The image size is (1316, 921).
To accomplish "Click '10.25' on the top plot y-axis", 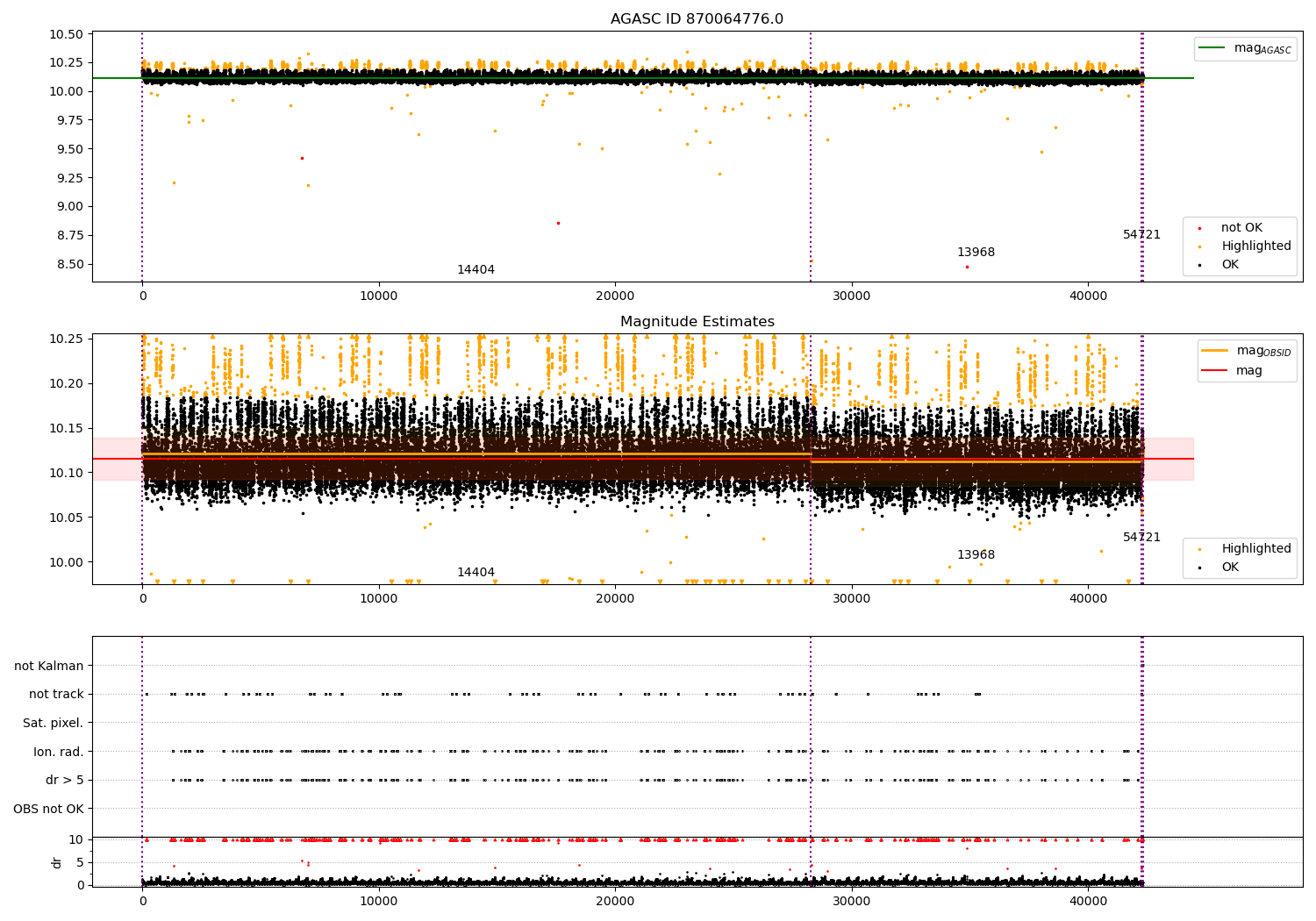I will click(x=66, y=63).
